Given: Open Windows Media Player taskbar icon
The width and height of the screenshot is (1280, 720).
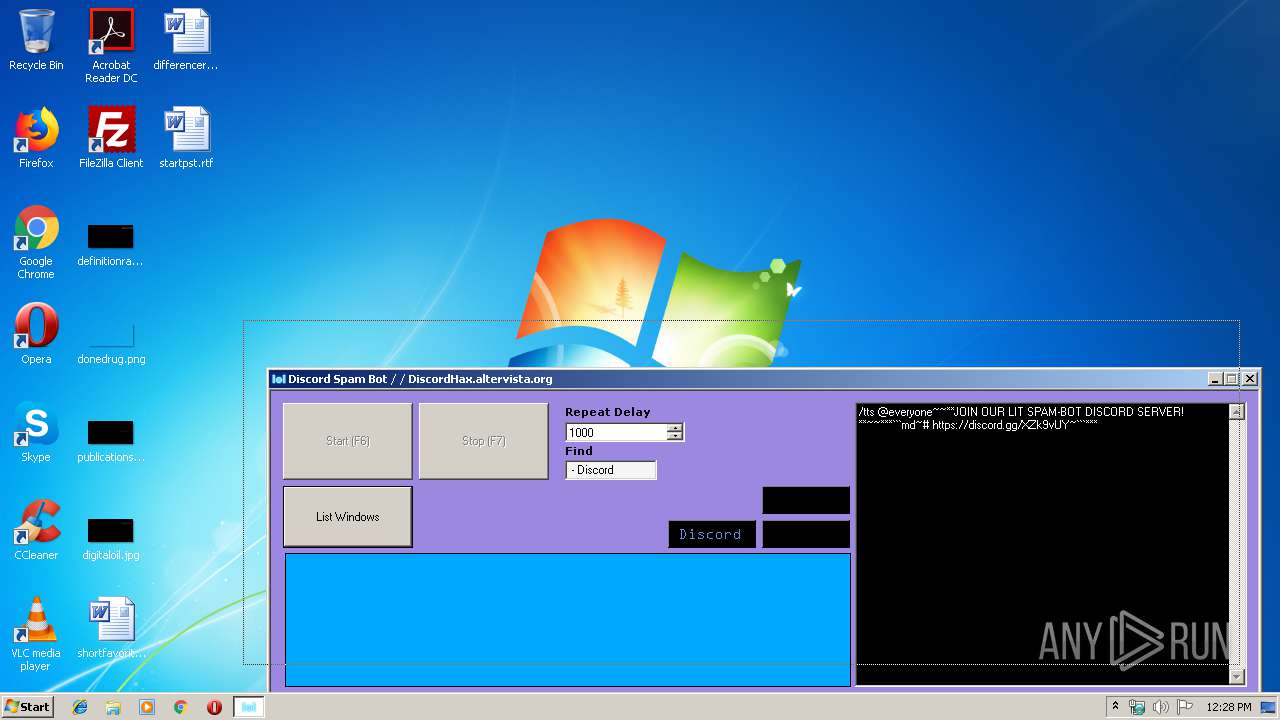Looking at the screenshot, I should (x=147, y=707).
